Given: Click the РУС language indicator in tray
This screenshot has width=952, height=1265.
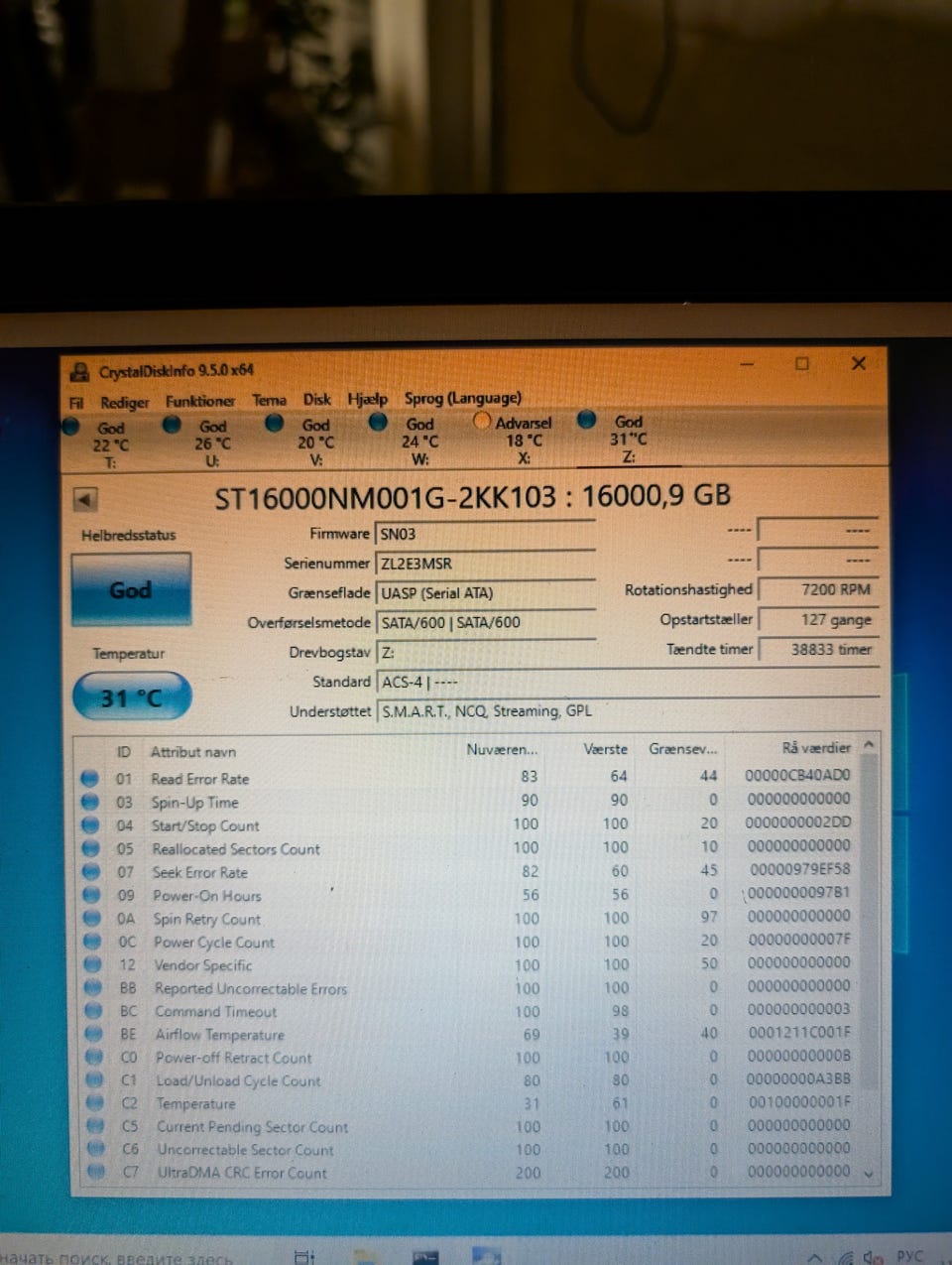Looking at the screenshot, I should [x=909, y=1256].
